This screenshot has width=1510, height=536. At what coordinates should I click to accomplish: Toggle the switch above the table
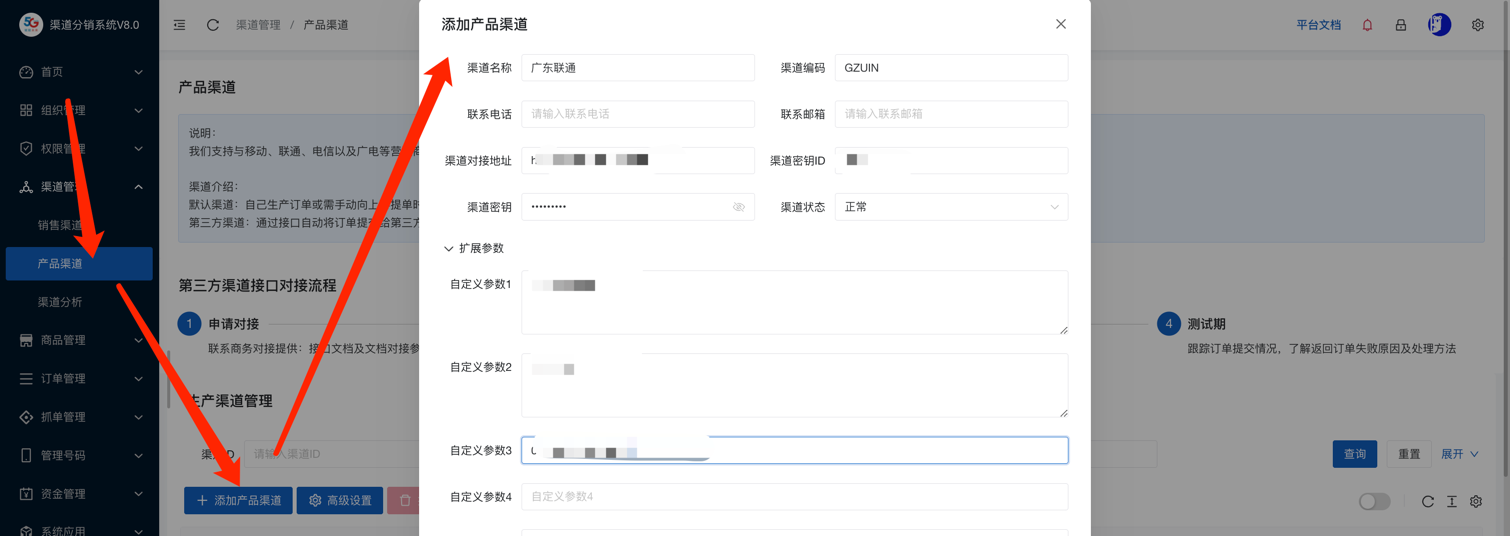(x=1374, y=501)
